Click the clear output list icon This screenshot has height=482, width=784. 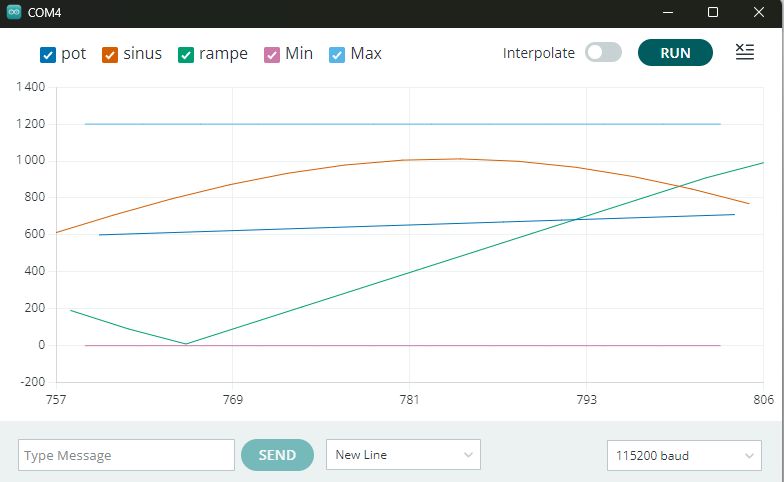coord(744,53)
